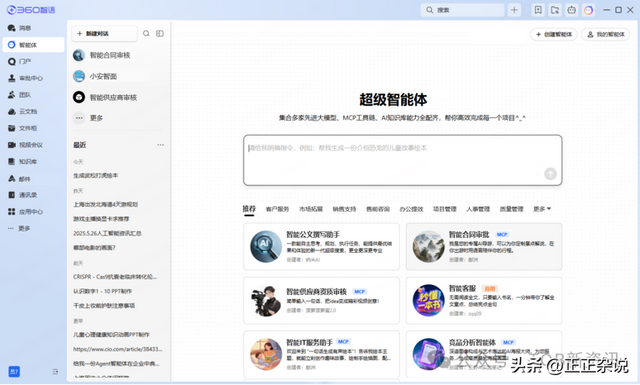Click the 360智语 logo

pyautogui.click(x=31, y=10)
